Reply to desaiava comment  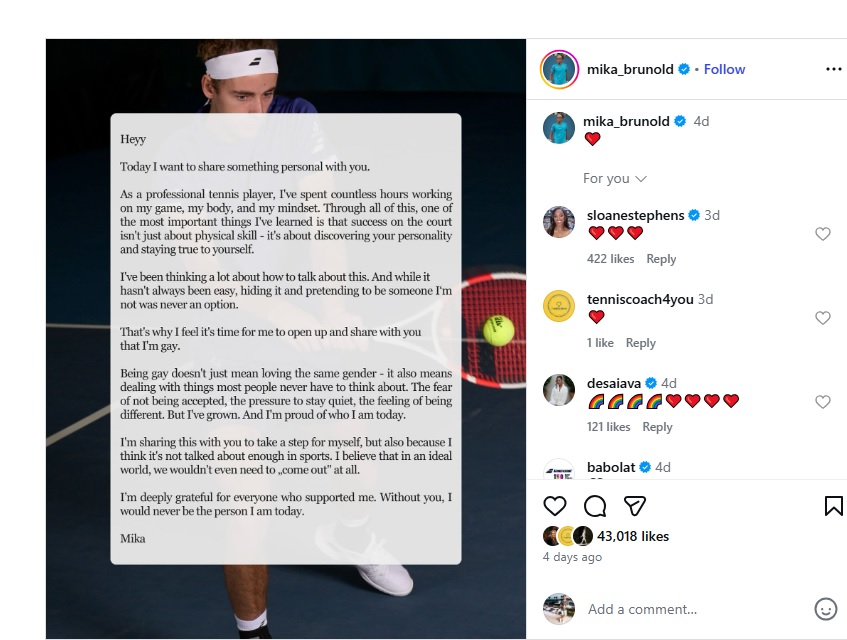(x=657, y=427)
